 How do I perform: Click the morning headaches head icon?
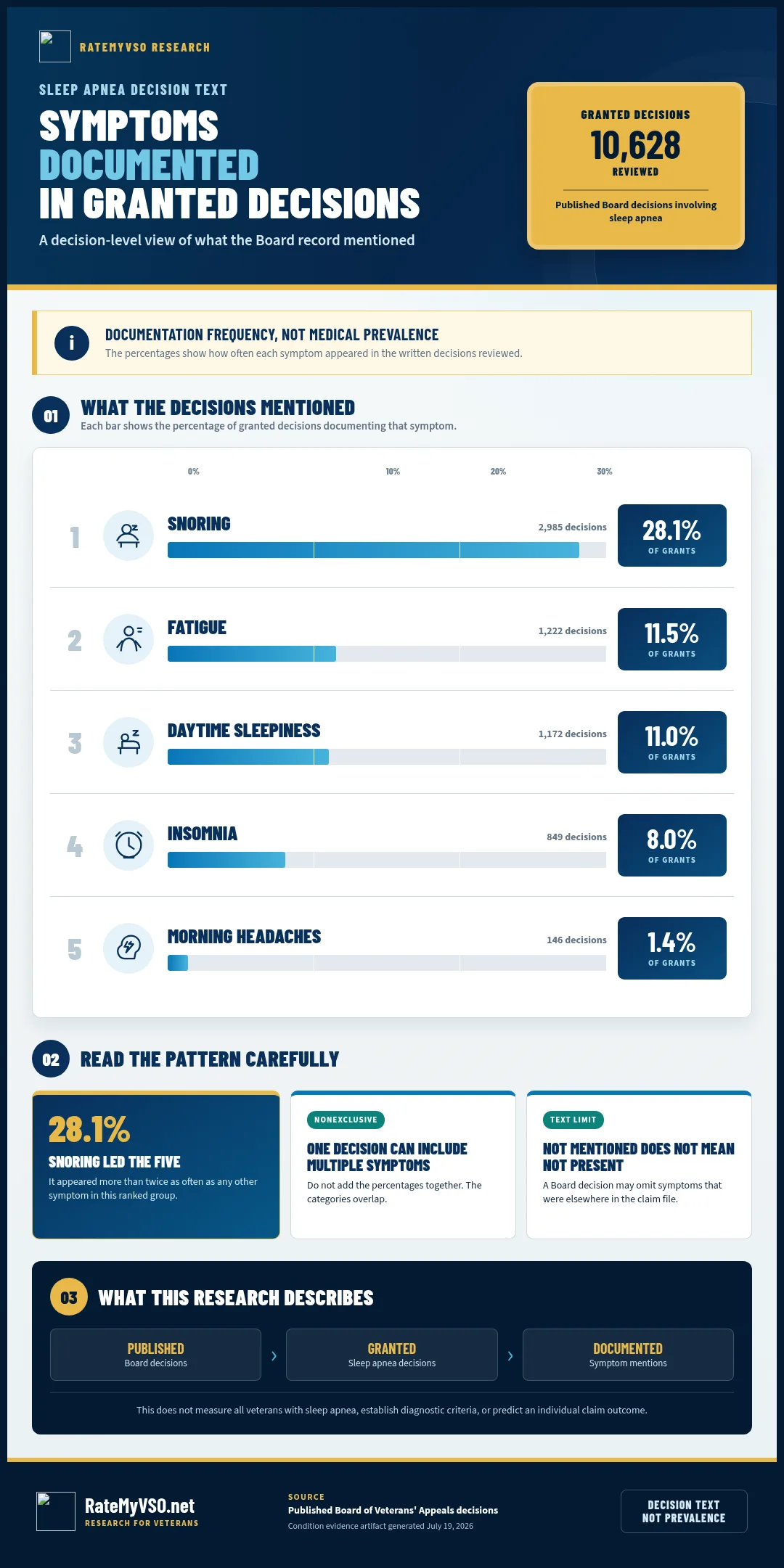click(x=128, y=948)
